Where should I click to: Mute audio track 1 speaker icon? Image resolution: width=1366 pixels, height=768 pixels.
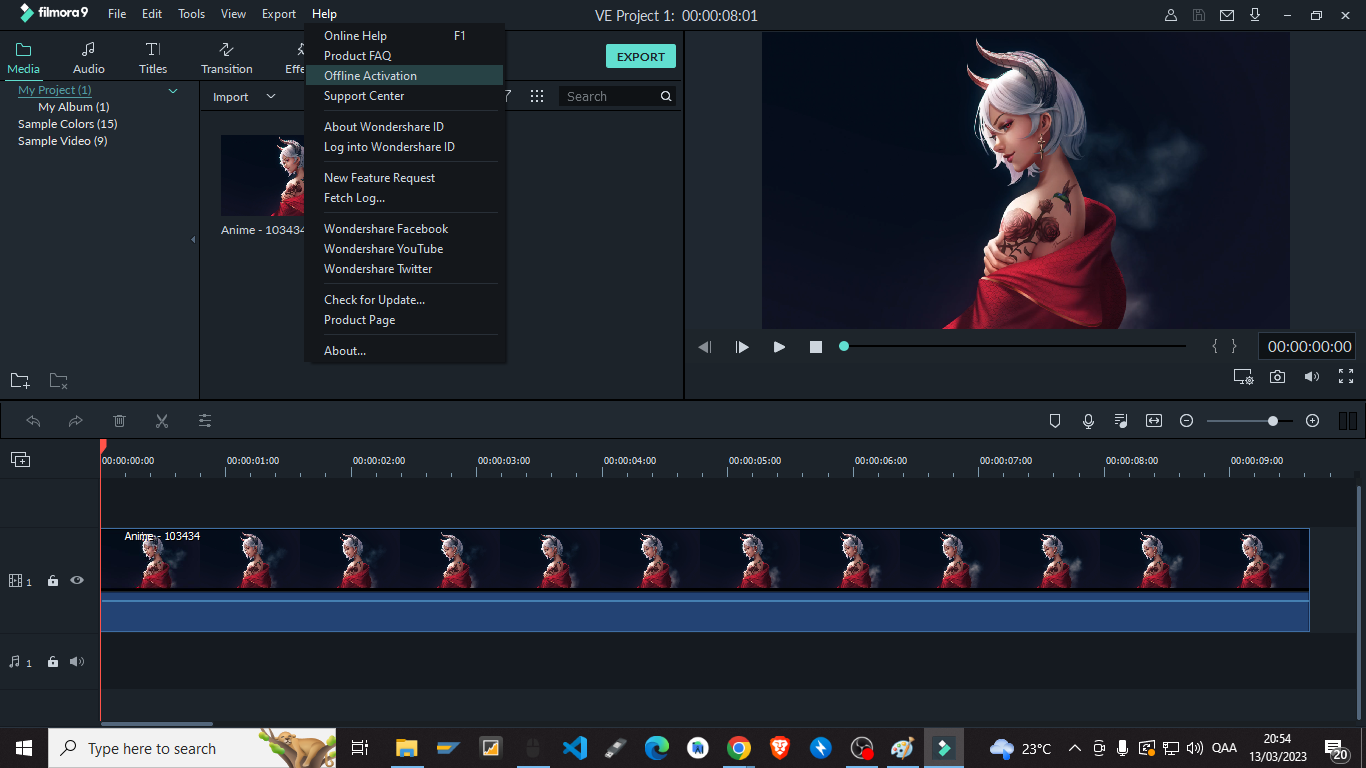pyautogui.click(x=77, y=662)
